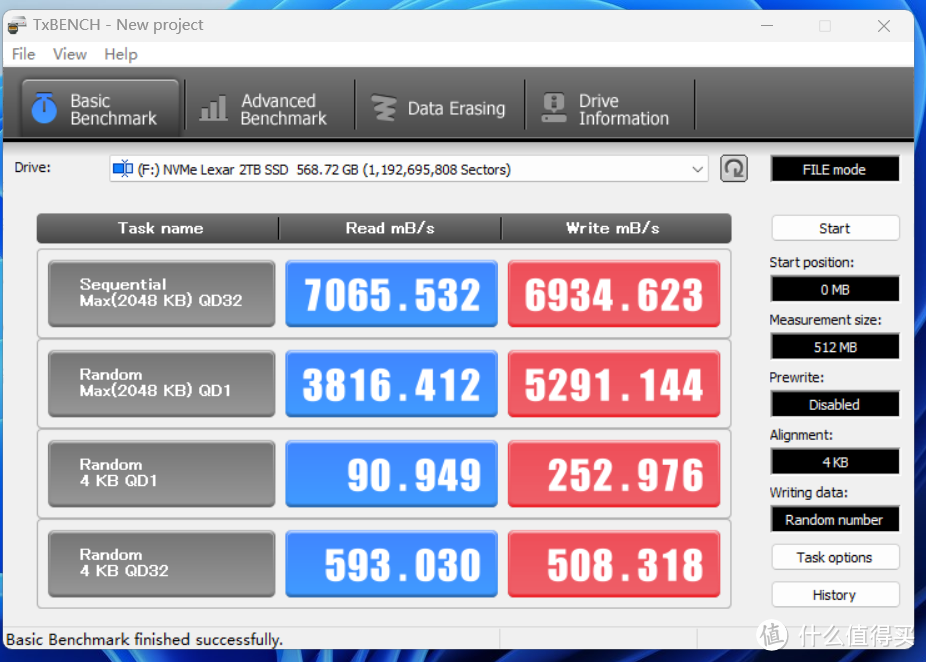Click the refresh drive list icon

tap(734, 169)
